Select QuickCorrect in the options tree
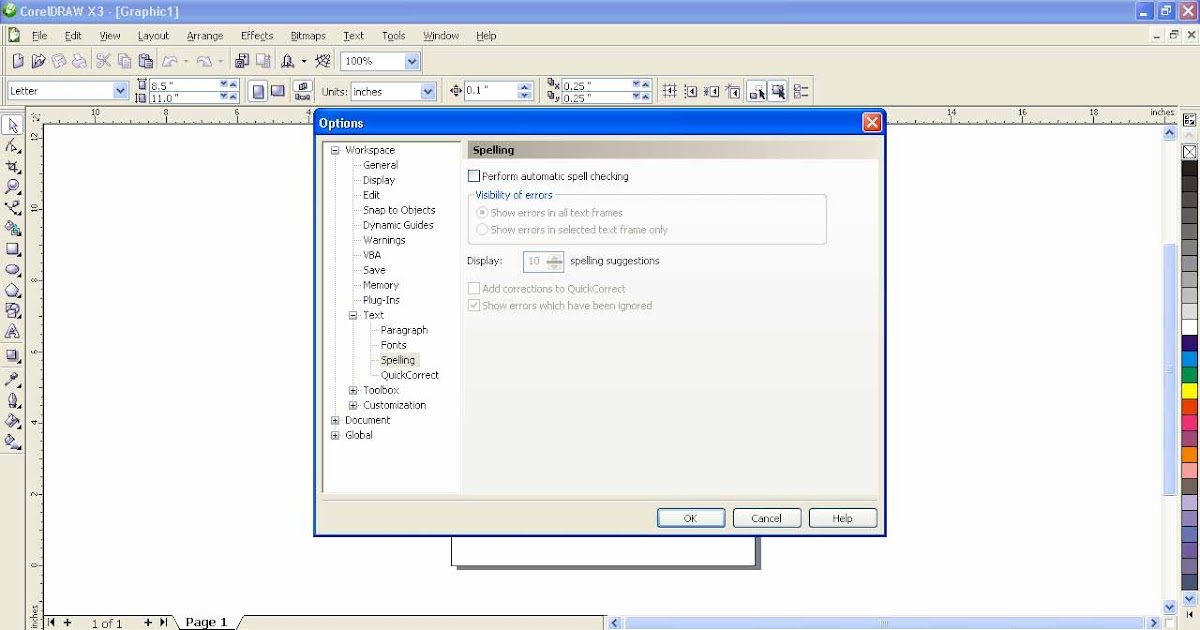Screen dimensions: 1200x630 (410, 375)
